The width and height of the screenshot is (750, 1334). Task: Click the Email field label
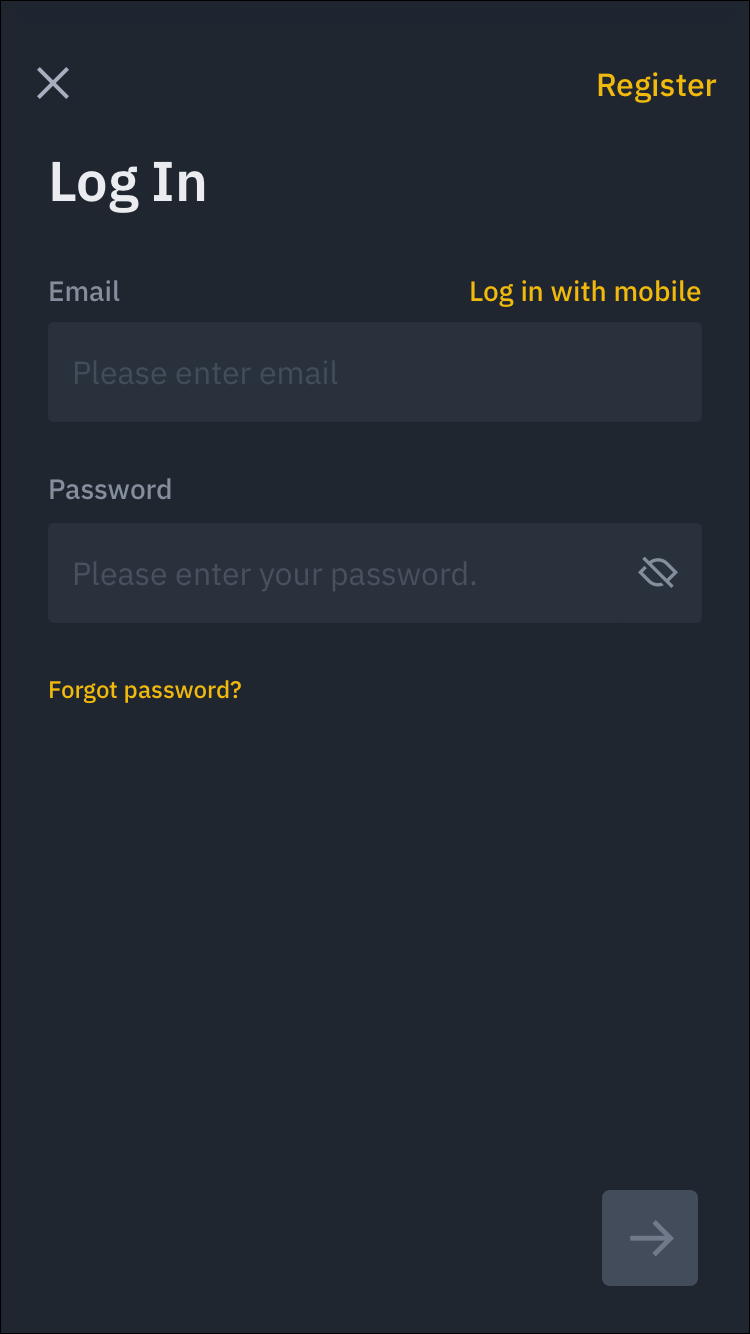click(84, 292)
